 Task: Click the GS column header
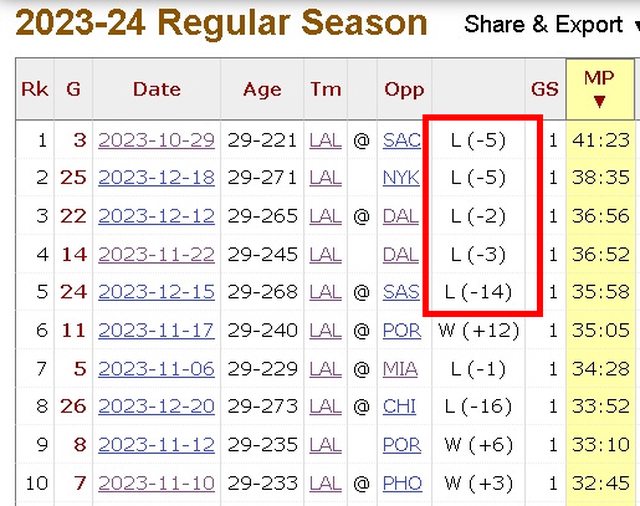pos(544,89)
